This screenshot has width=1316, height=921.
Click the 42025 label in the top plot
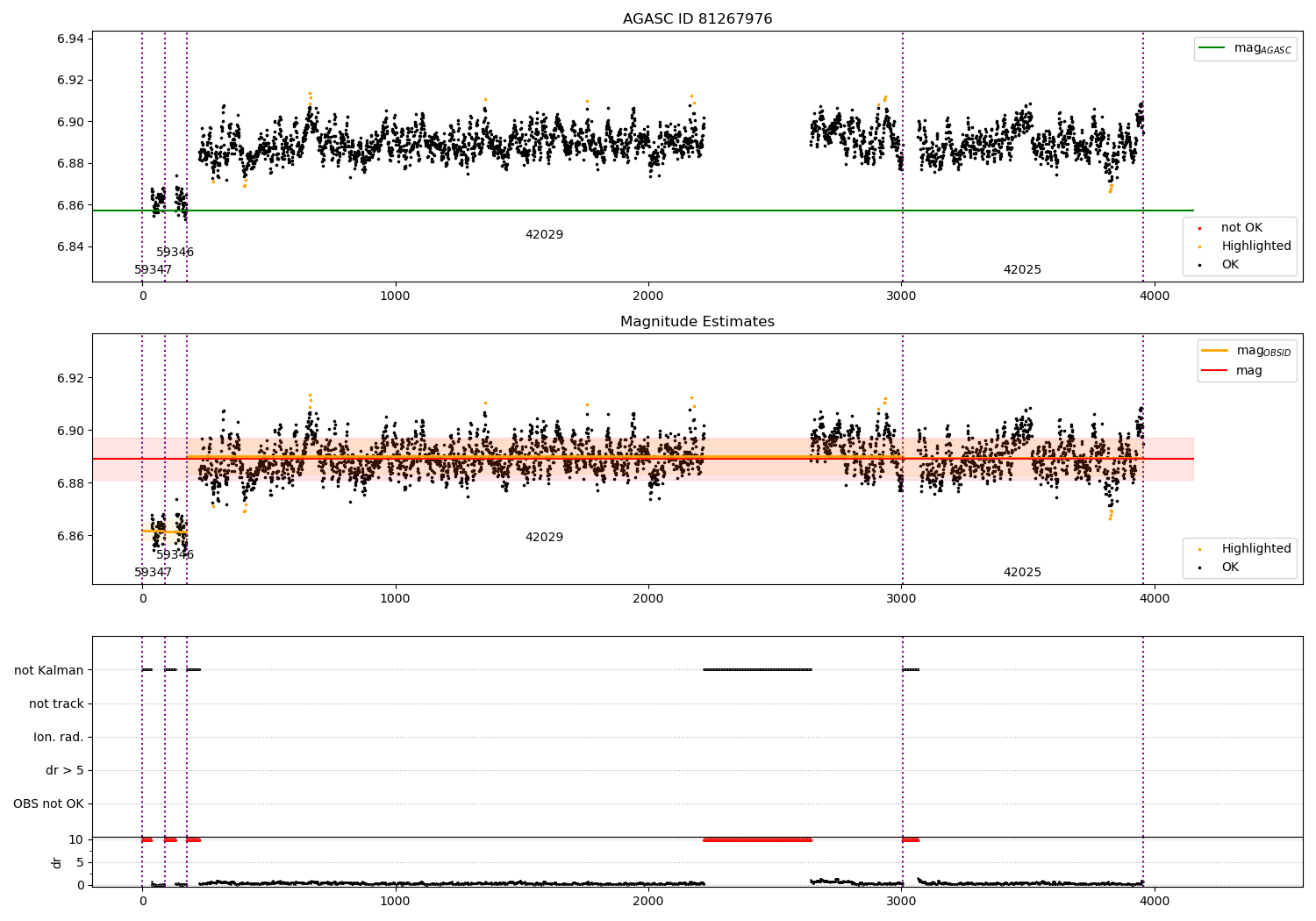(x=1022, y=270)
